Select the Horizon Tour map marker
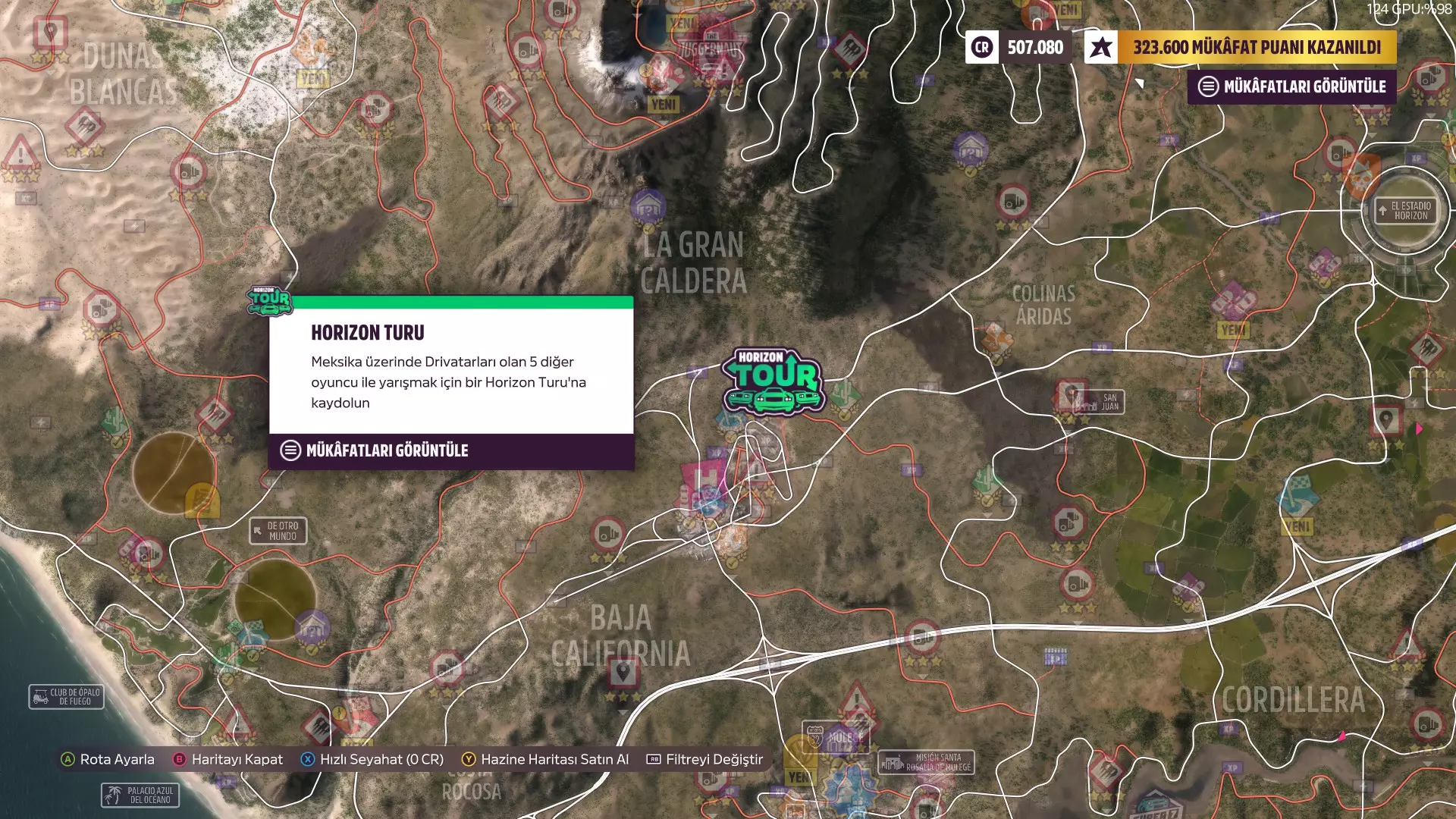 772,381
